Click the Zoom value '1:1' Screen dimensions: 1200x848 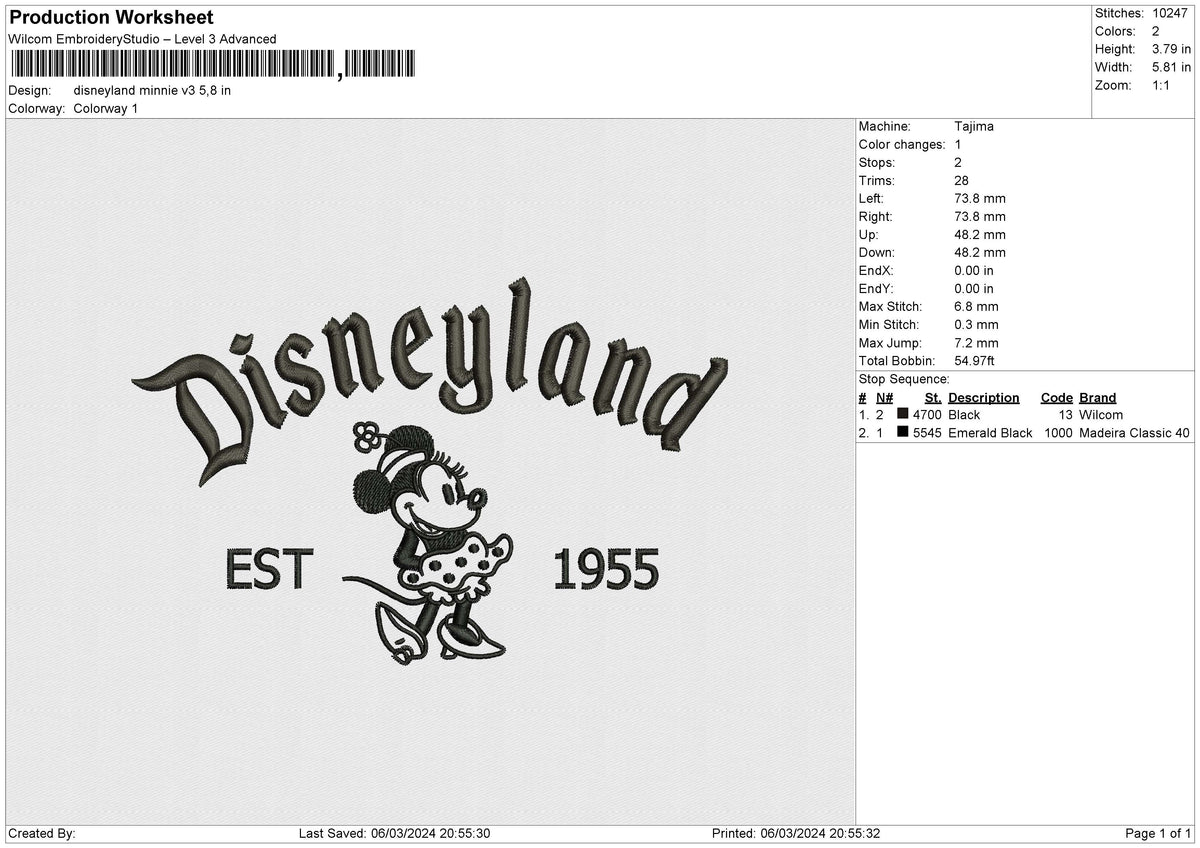point(1162,85)
